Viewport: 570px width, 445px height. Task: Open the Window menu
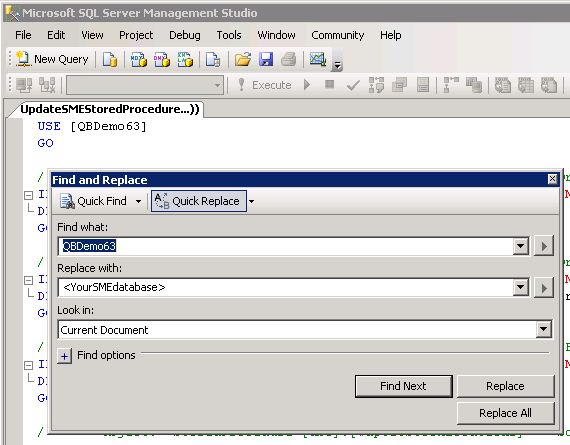click(x=276, y=35)
